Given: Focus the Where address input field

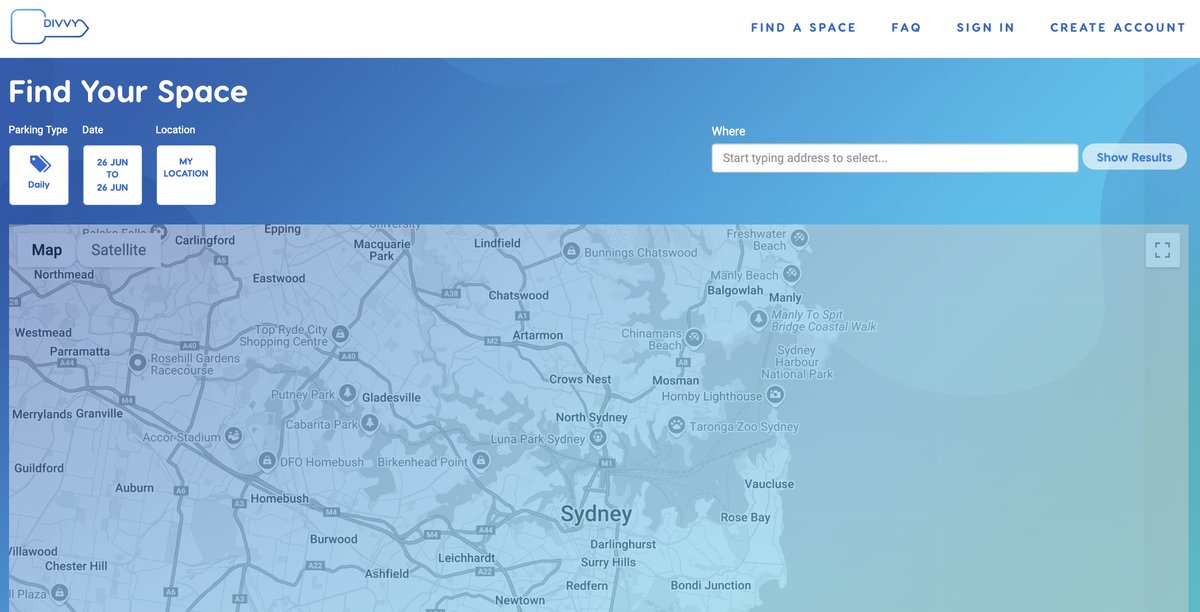Looking at the screenshot, I should coord(895,158).
